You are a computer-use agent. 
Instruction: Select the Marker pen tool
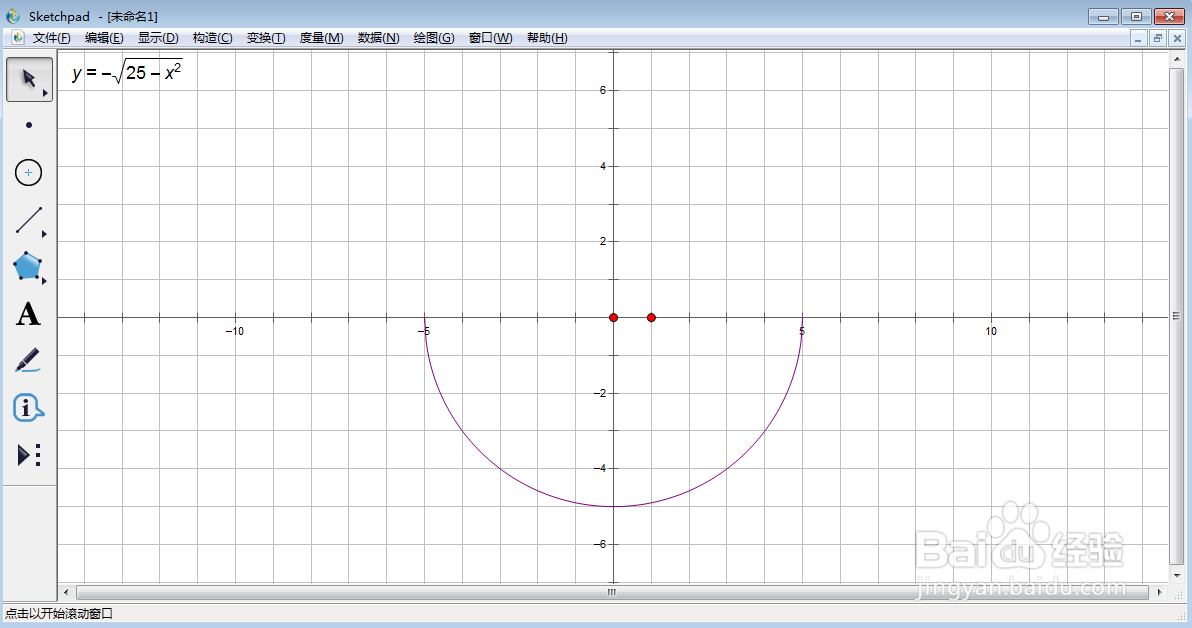click(x=27, y=360)
